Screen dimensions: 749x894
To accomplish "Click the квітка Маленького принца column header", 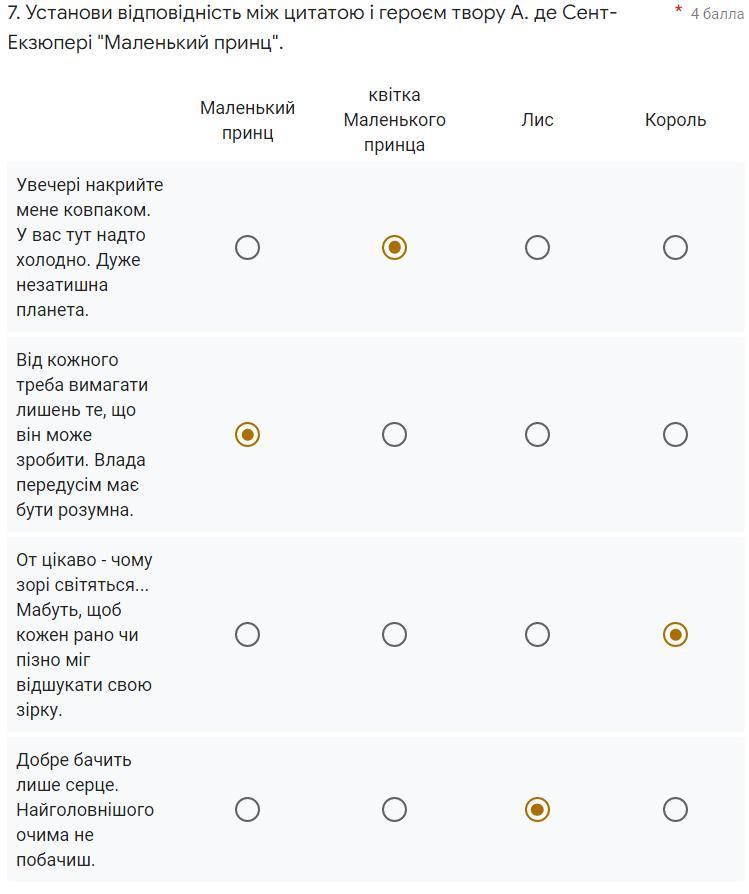I will [x=394, y=120].
